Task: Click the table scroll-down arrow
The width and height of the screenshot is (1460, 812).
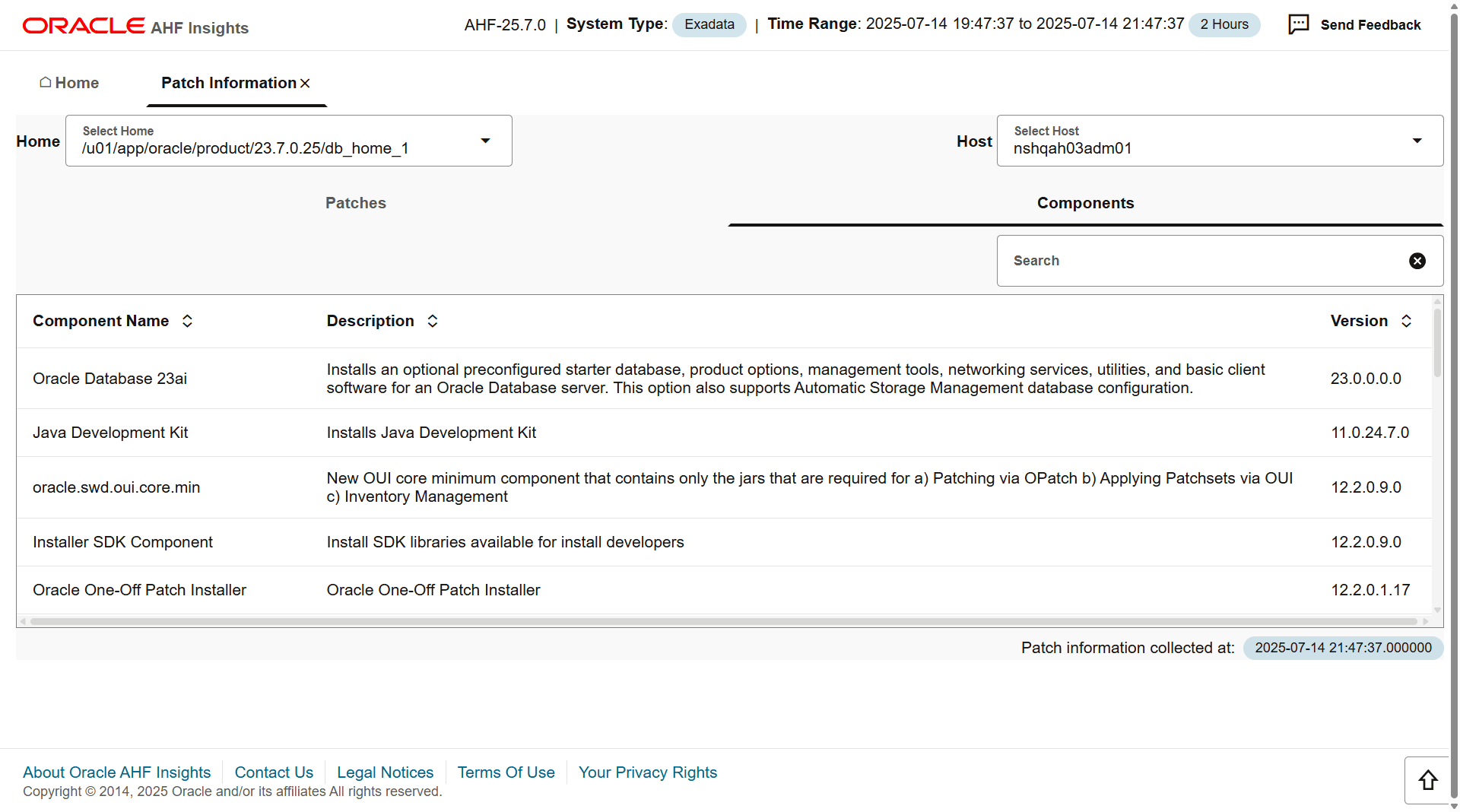Action: pos(1437,610)
